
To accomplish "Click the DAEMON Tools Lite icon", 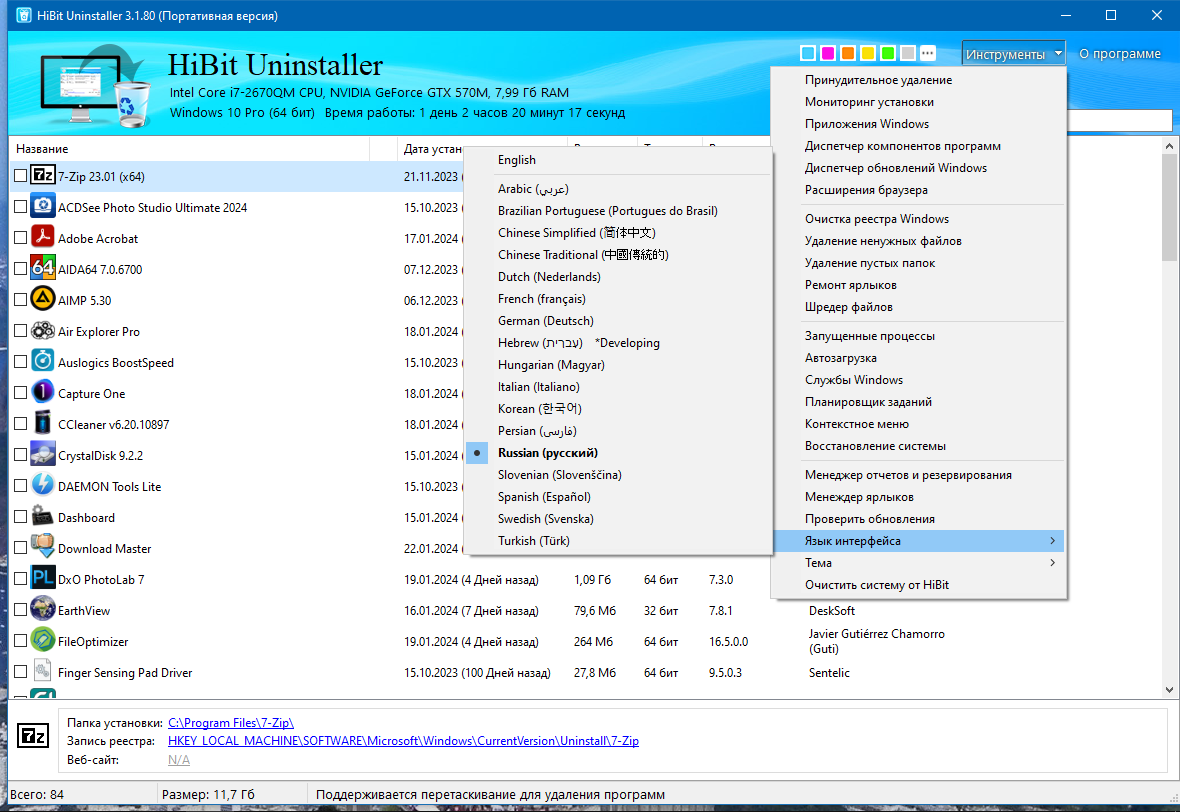I will pyautogui.click(x=43, y=486).
